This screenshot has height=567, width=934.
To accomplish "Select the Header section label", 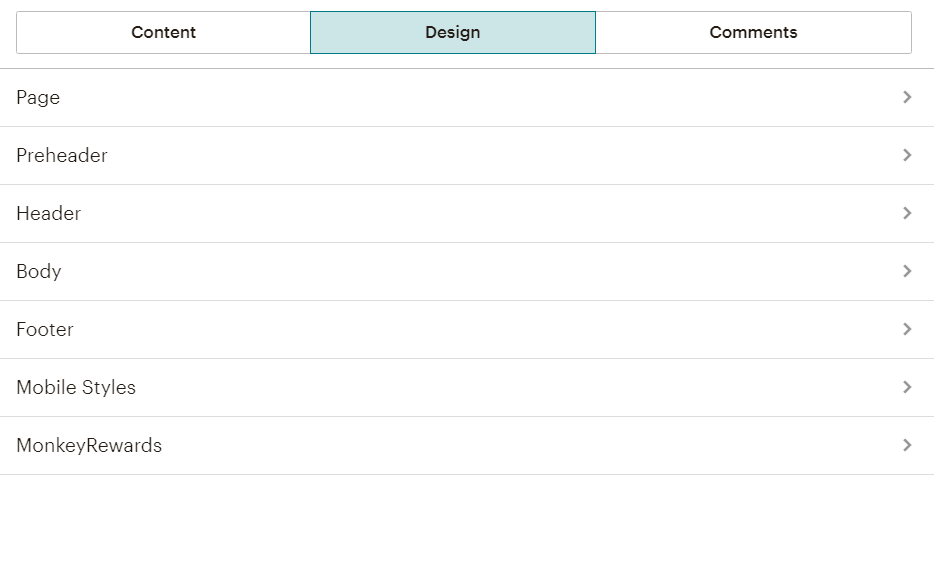I will pyautogui.click(x=49, y=213).
